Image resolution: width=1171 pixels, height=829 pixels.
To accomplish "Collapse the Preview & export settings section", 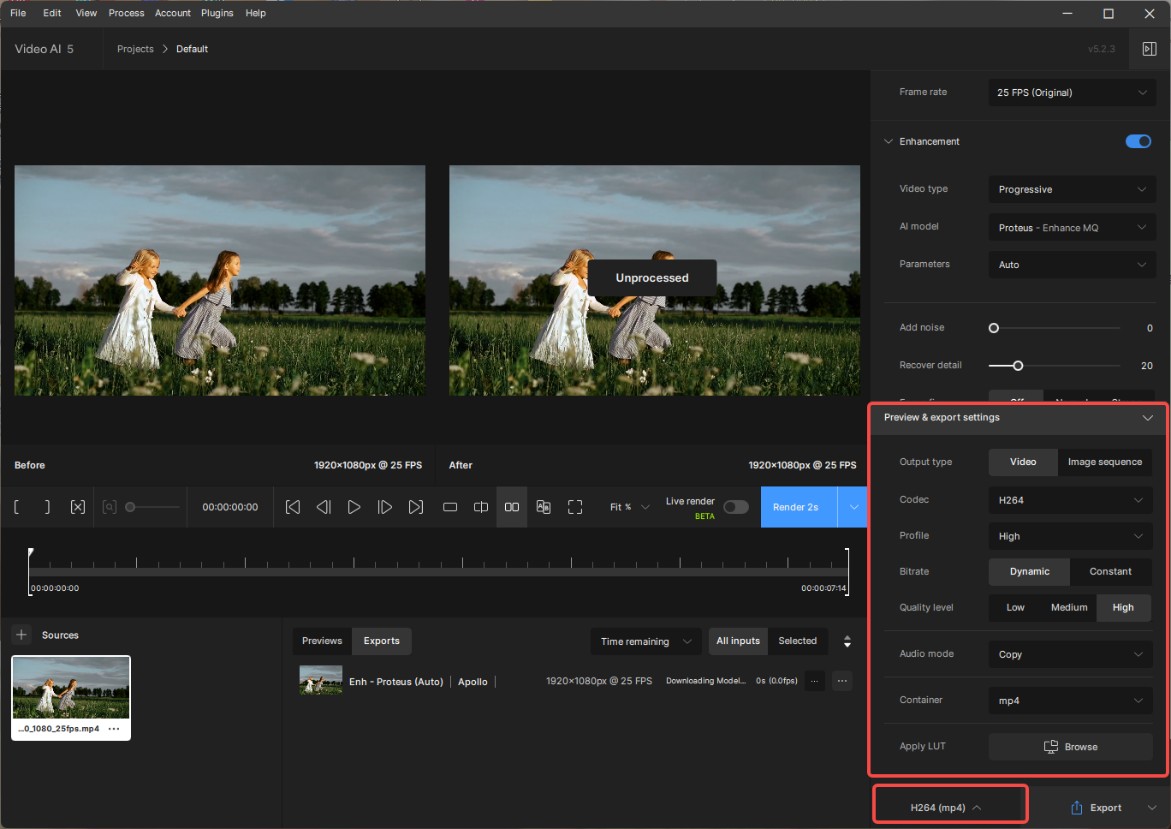I will [1147, 418].
